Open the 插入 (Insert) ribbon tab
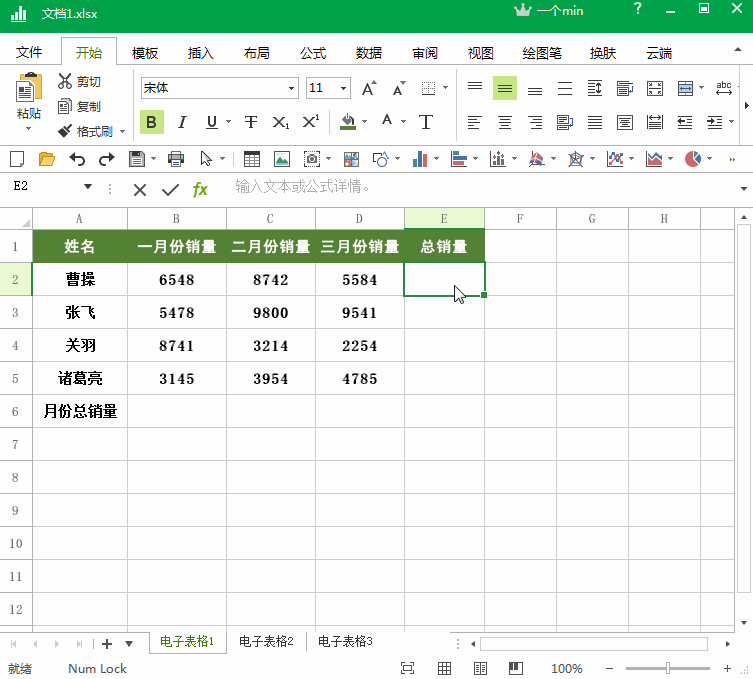Screen dimensions: 753x679 click(x=201, y=53)
